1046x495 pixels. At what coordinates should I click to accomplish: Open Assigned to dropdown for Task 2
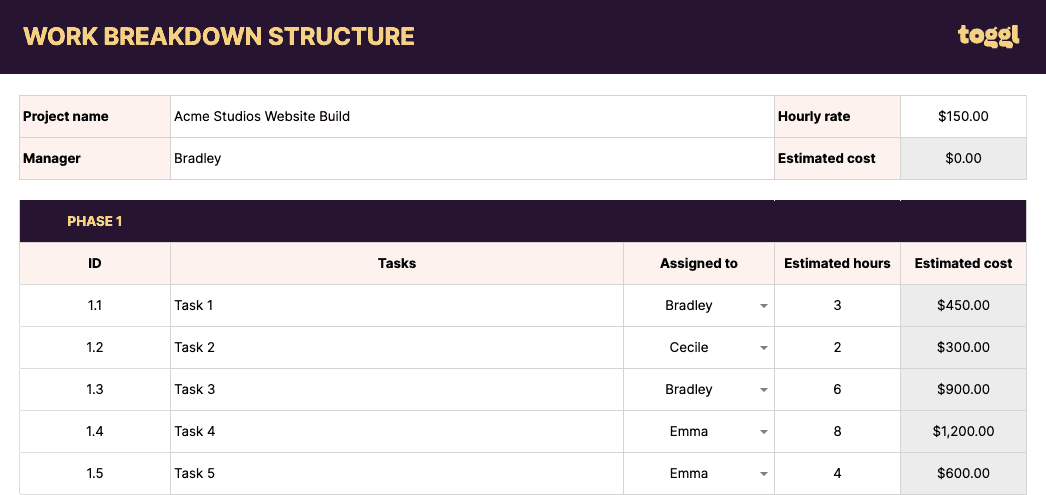(x=764, y=348)
